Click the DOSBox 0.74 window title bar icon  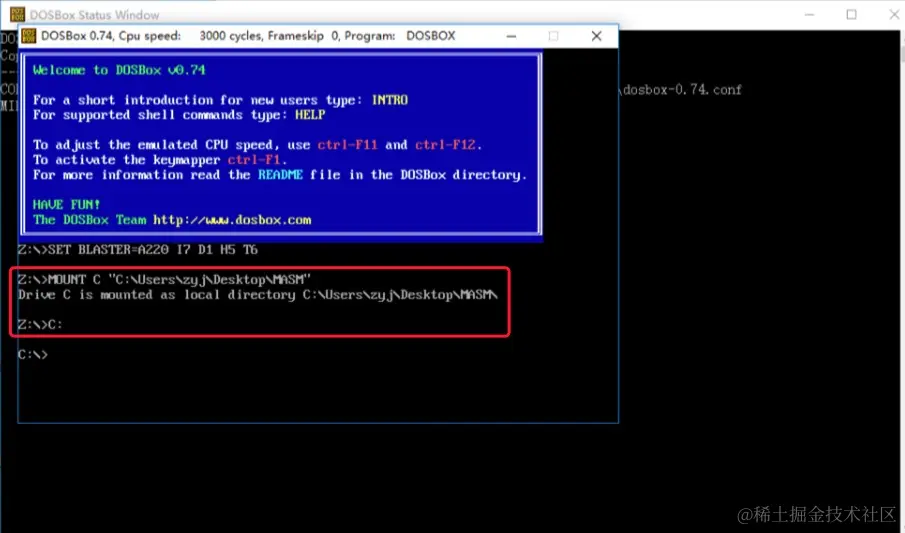click(x=28, y=36)
